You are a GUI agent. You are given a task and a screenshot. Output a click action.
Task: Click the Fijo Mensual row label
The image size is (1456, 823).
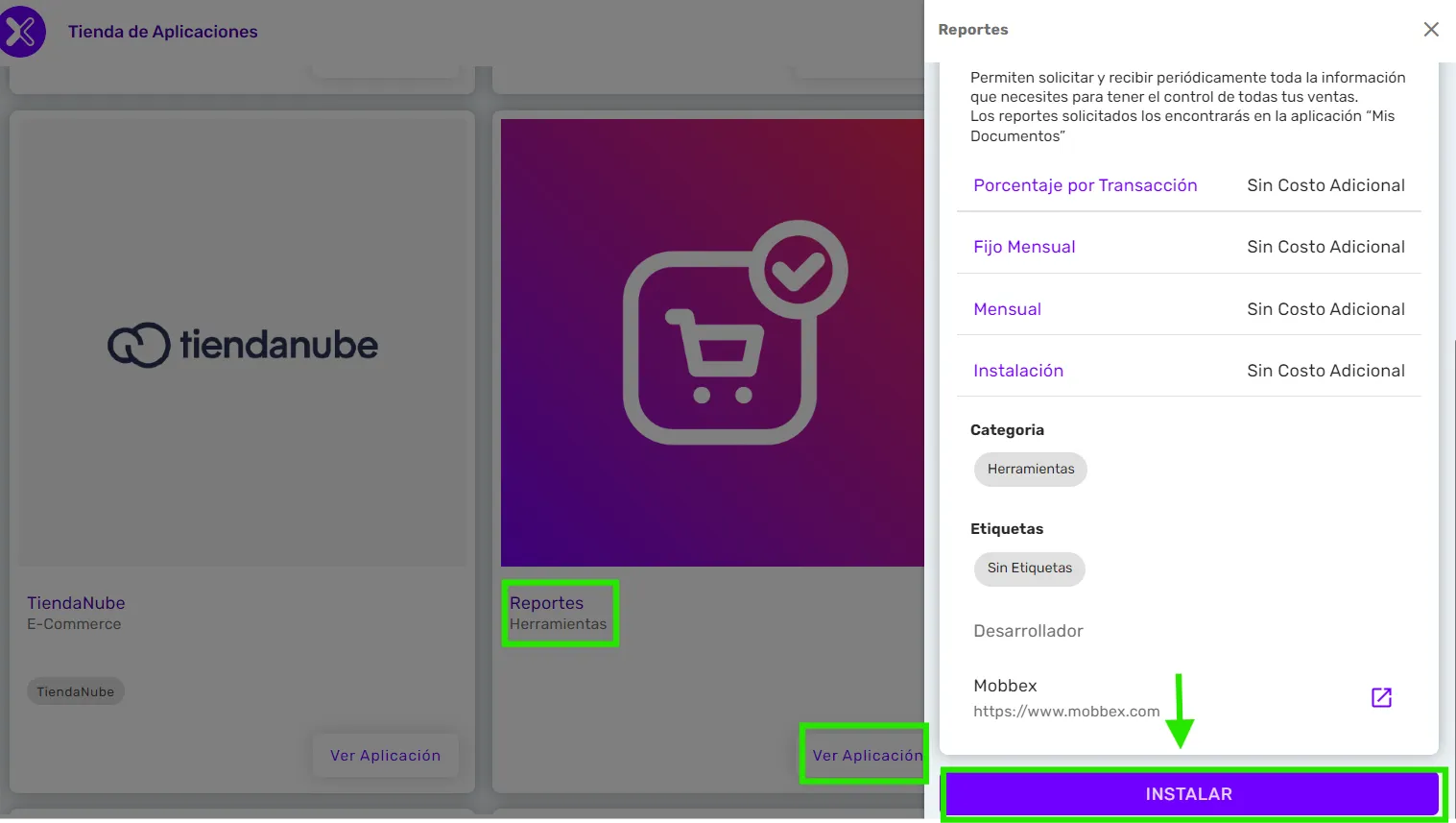(1024, 247)
